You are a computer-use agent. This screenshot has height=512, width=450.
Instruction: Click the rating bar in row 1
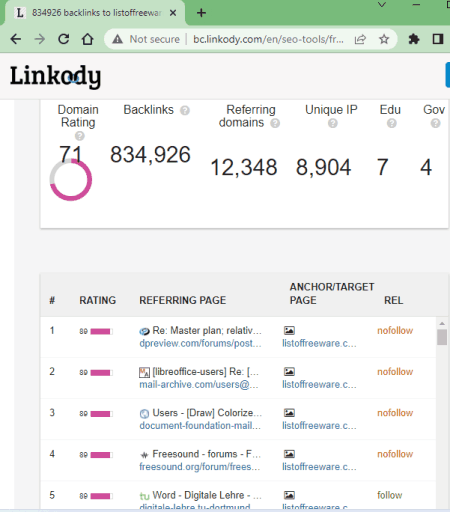coord(101,331)
